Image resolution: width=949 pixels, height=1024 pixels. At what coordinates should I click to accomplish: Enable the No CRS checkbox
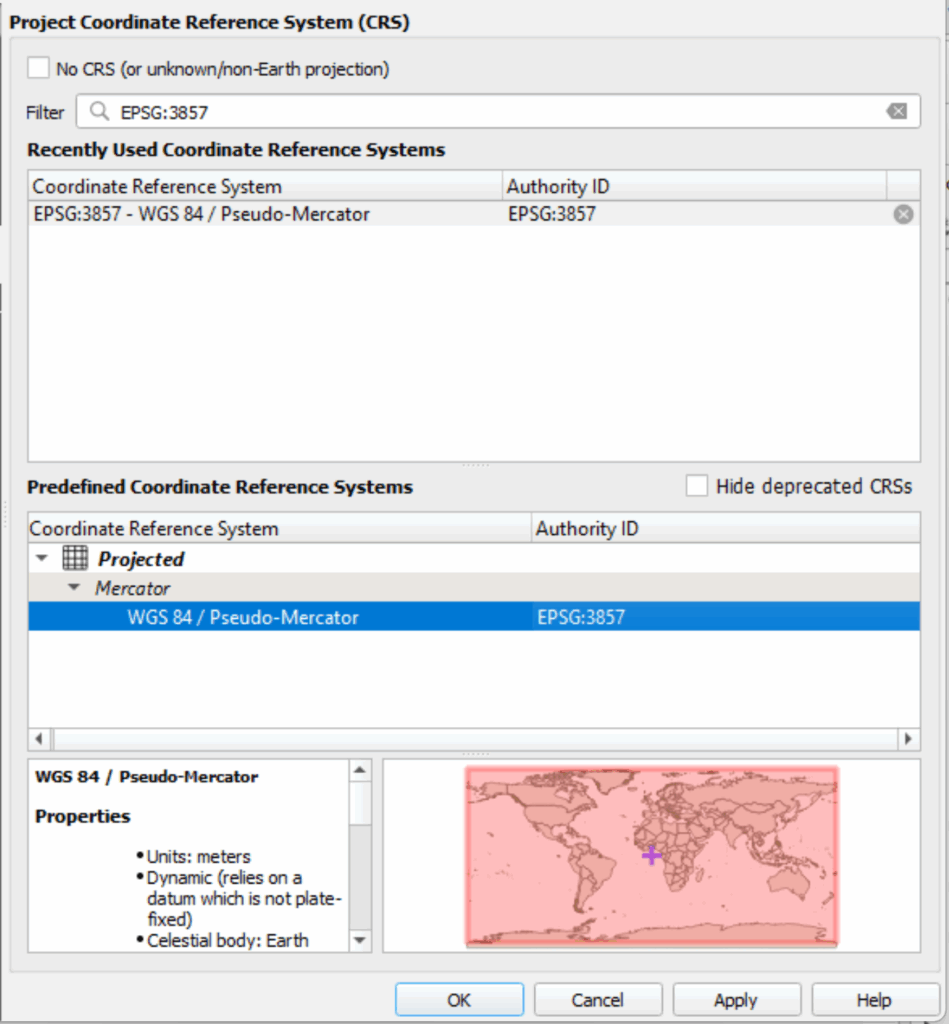[39, 68]
